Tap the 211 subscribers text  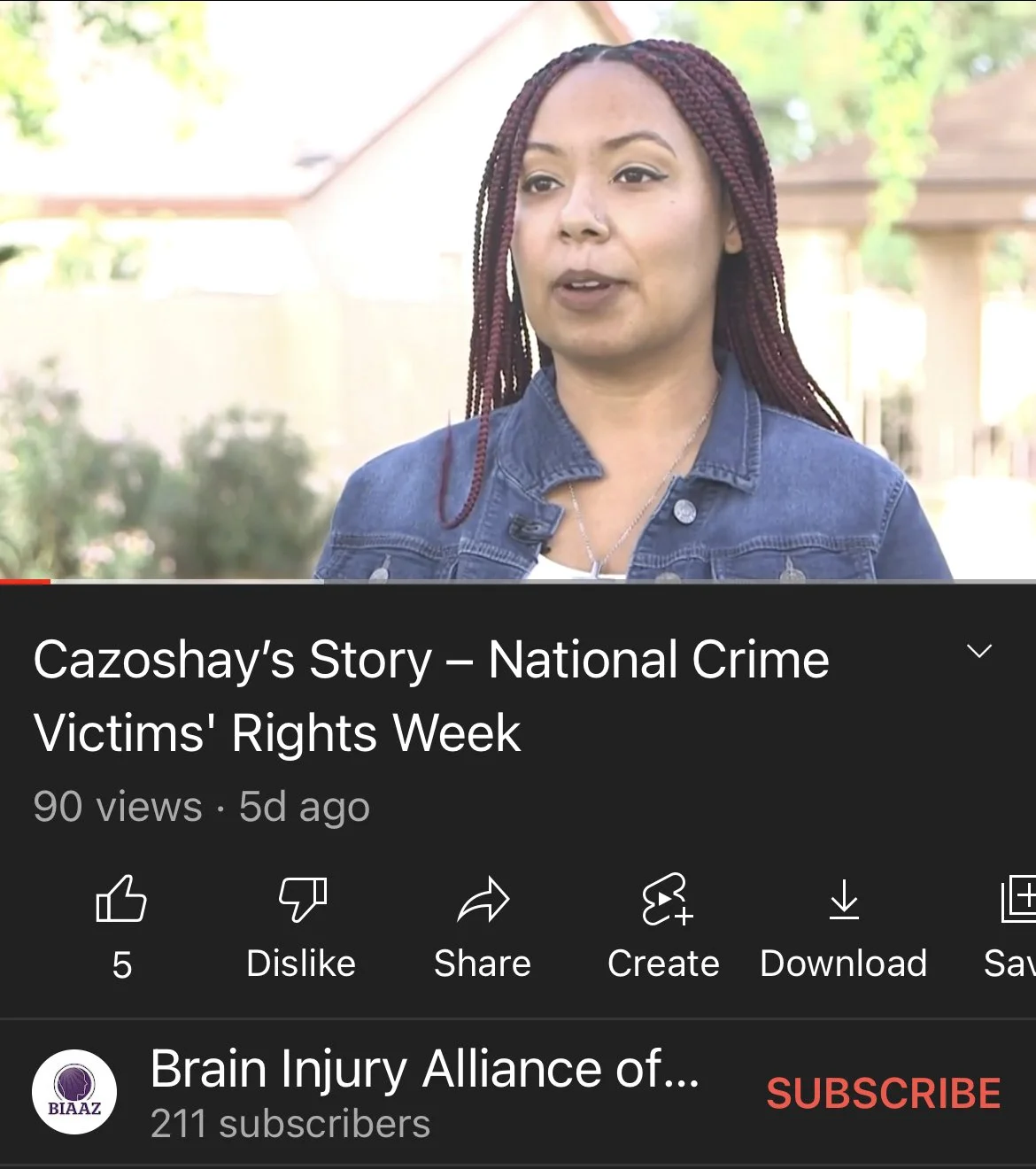[x=290, y=1124]
